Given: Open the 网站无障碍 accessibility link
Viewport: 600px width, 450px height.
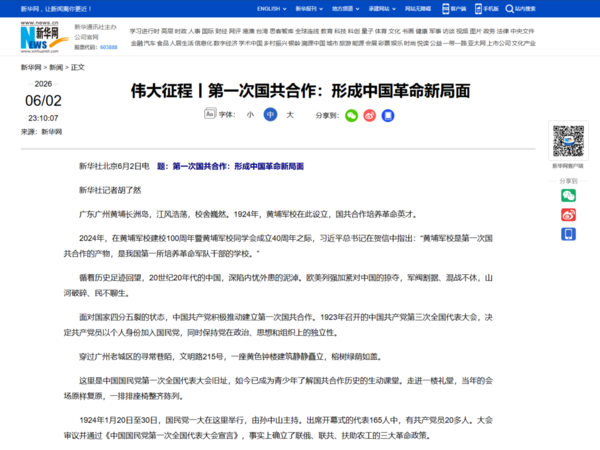Looking at the screenshot, I should [x=418, y=9].
